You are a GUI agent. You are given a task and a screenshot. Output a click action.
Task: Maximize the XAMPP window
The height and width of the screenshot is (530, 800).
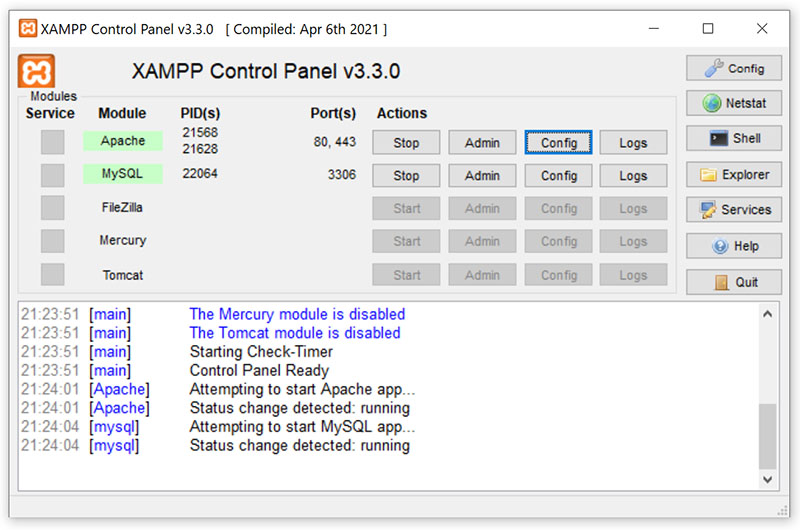coord(708,29)
